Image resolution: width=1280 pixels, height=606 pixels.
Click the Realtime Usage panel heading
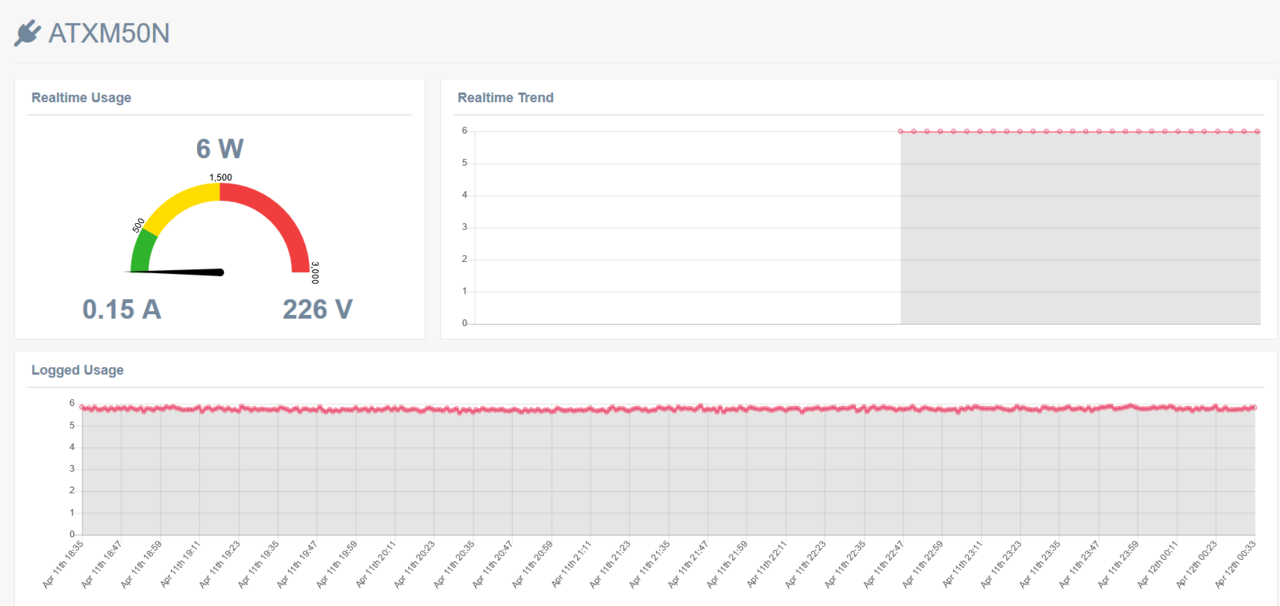click(81, 98)
